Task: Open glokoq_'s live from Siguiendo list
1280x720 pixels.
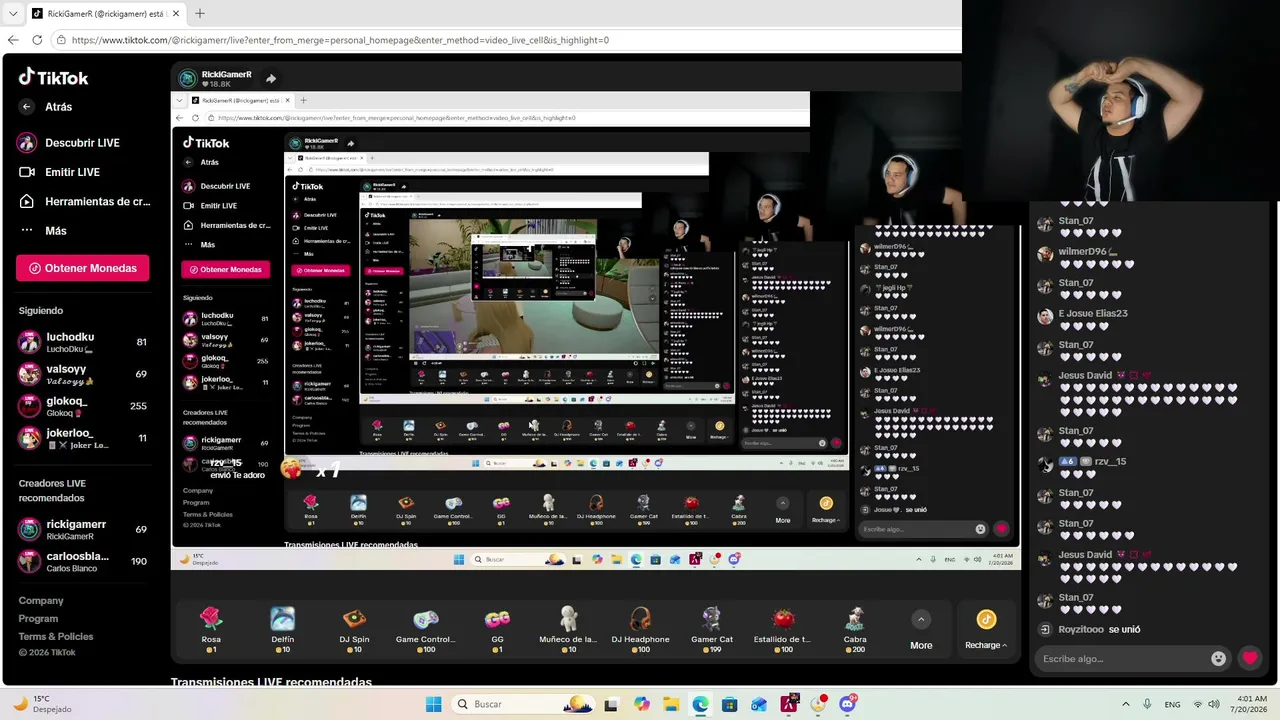Action: click(84, 406)
